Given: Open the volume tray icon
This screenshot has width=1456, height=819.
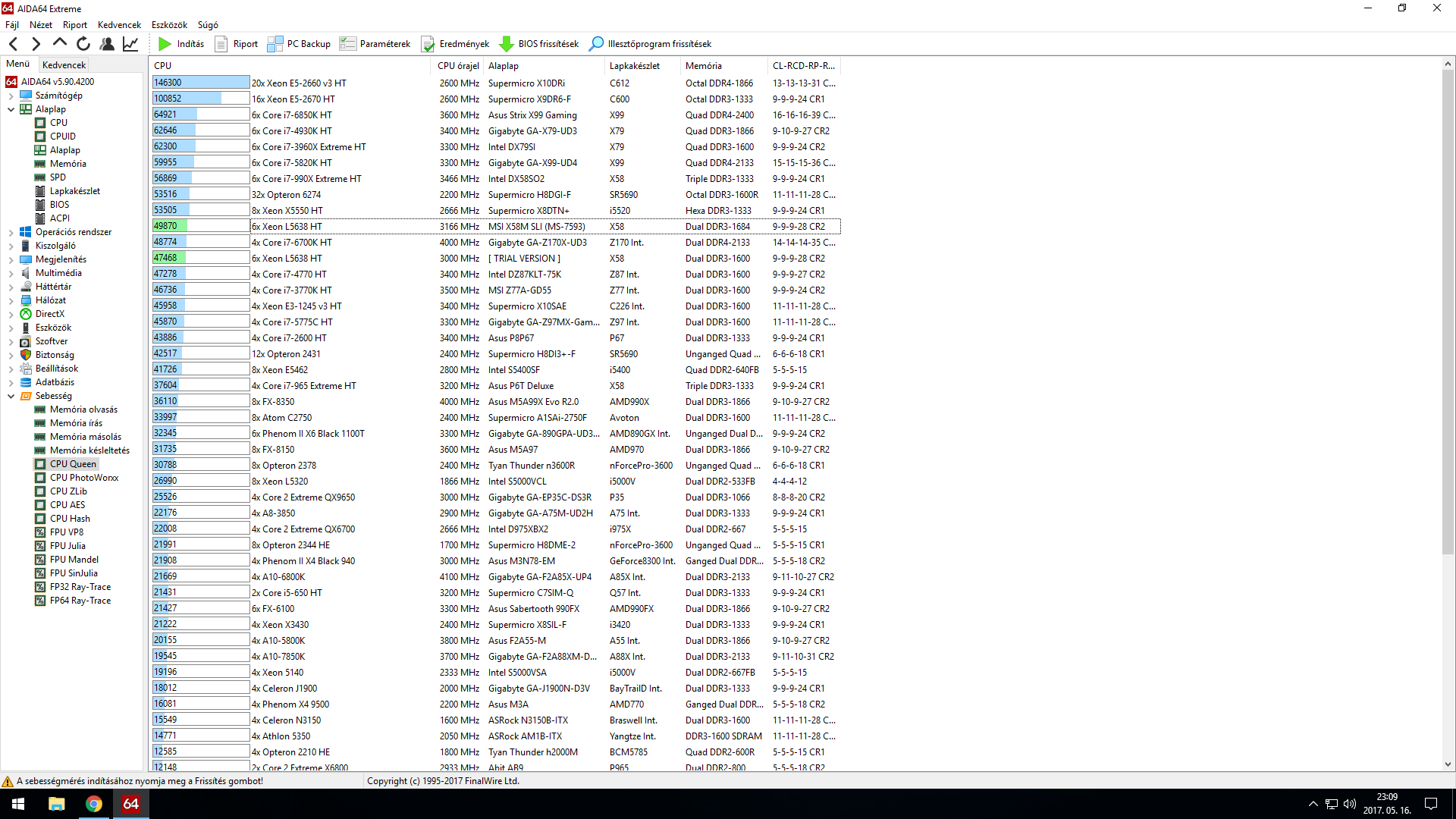Looking at the screenshot, I should tap(1350, 804).
